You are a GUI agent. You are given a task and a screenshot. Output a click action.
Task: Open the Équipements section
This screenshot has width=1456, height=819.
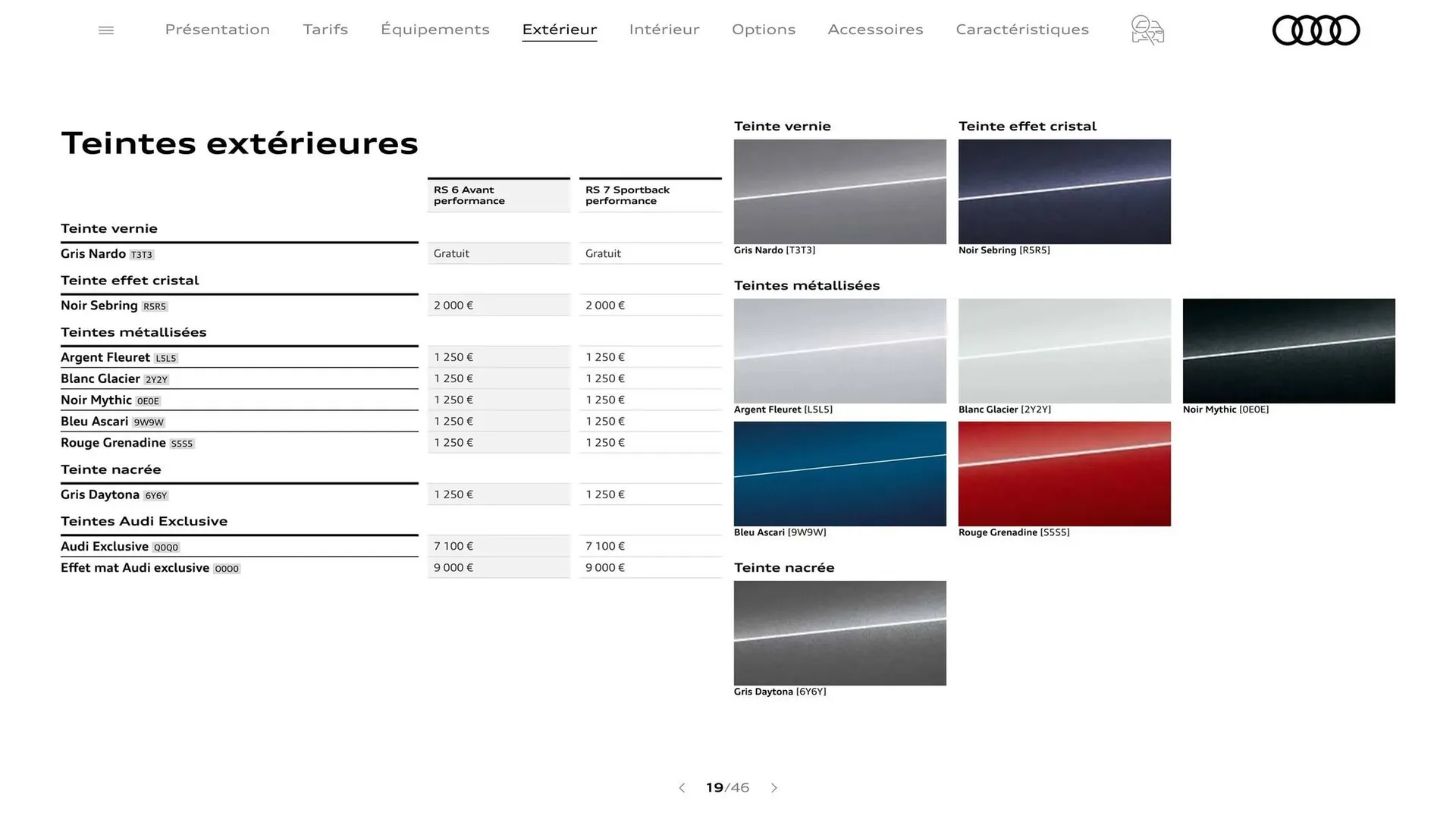pos(435,30)
